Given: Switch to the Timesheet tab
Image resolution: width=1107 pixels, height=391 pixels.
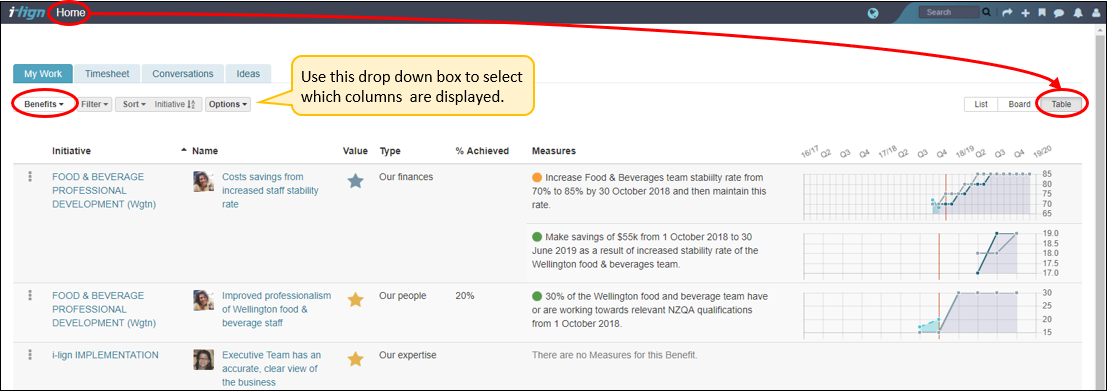Looking at the screenshot, I should coord(106,73).
